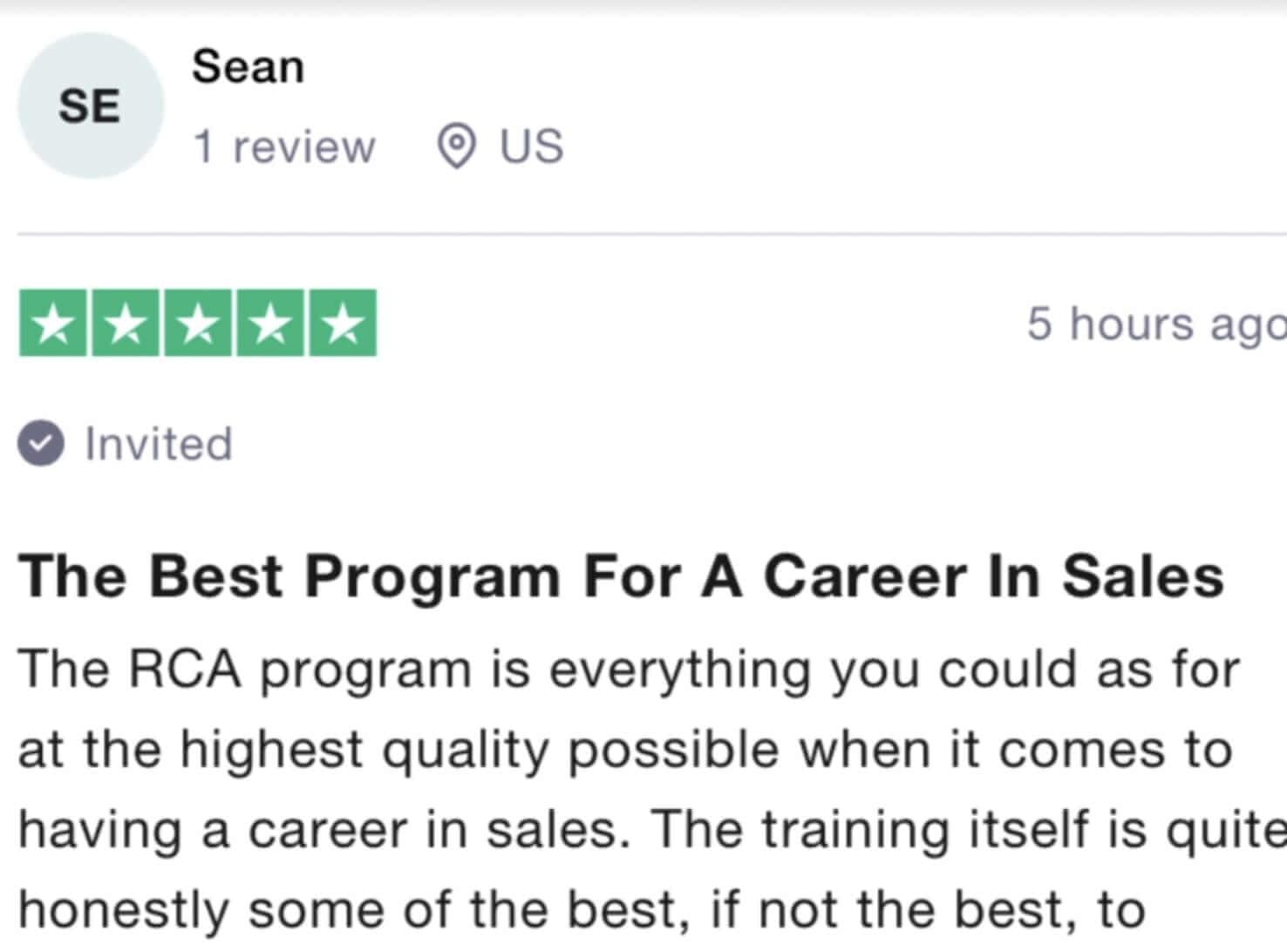Click the line starting 'at the highest quality'

click(x=625, y=751)
